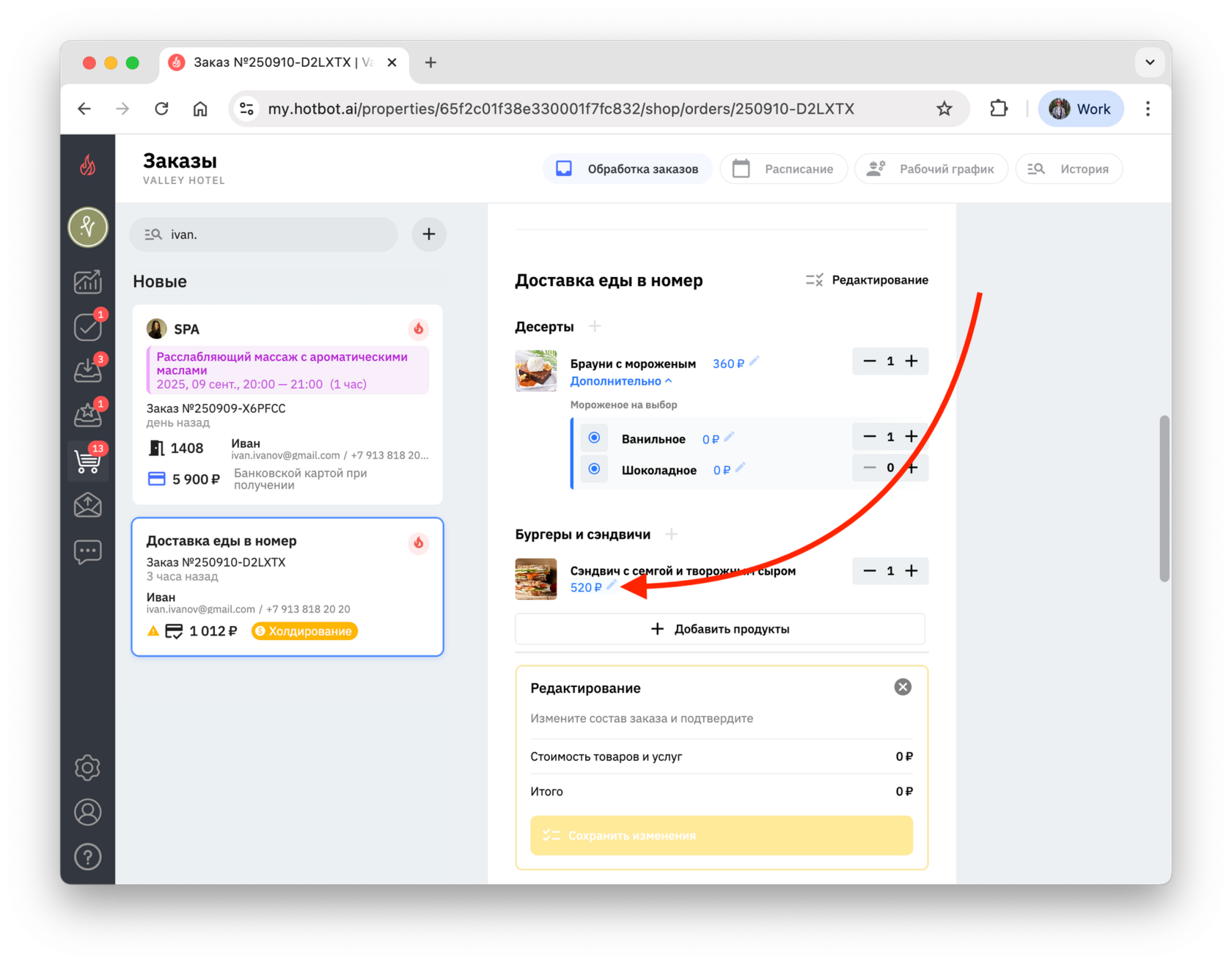Viewport: 1232px width, 964px height.
Task: Increase Шоколадное quantity
Action: (x=912, y=468)
